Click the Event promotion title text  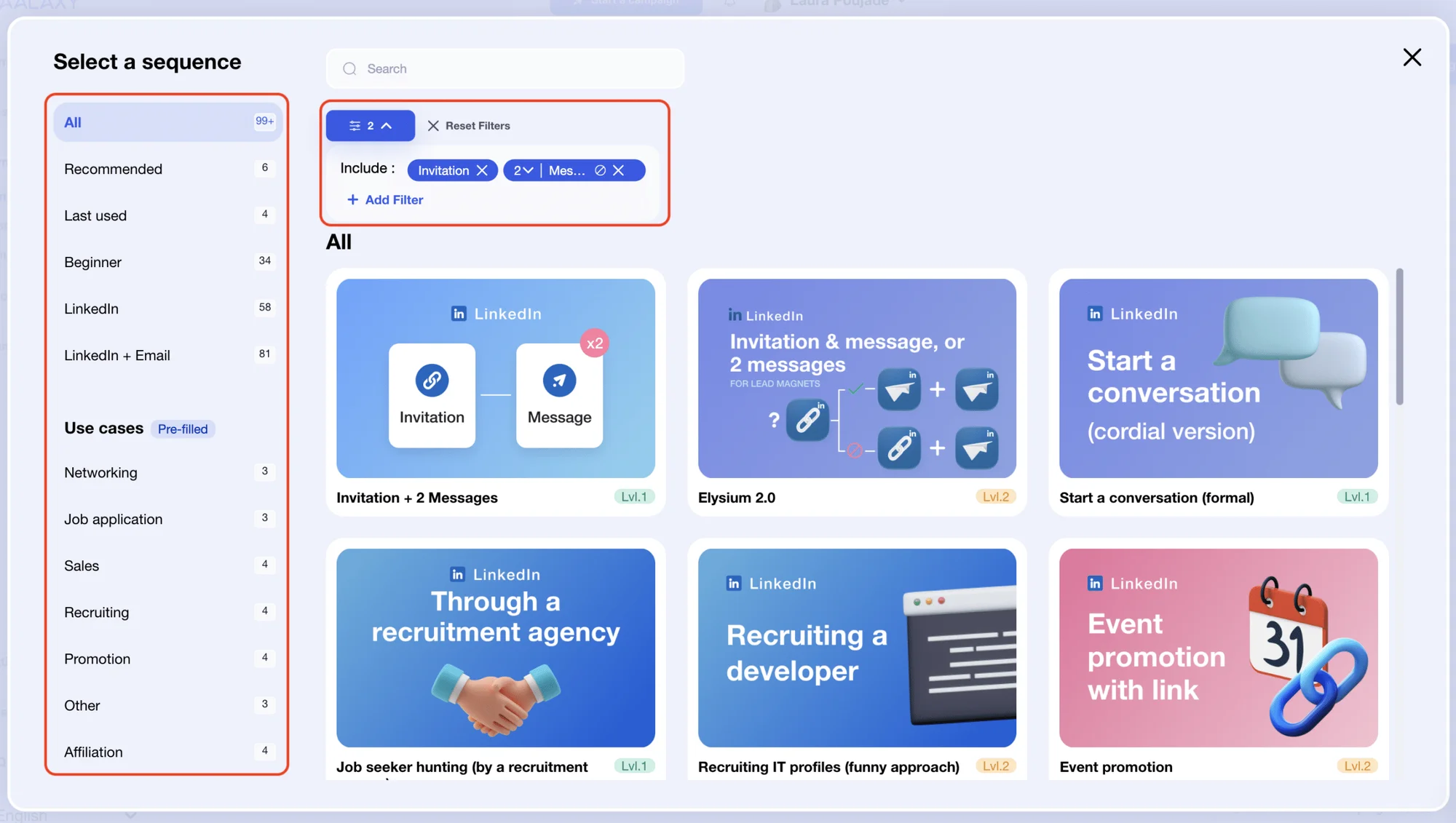tap(1116, 767)
